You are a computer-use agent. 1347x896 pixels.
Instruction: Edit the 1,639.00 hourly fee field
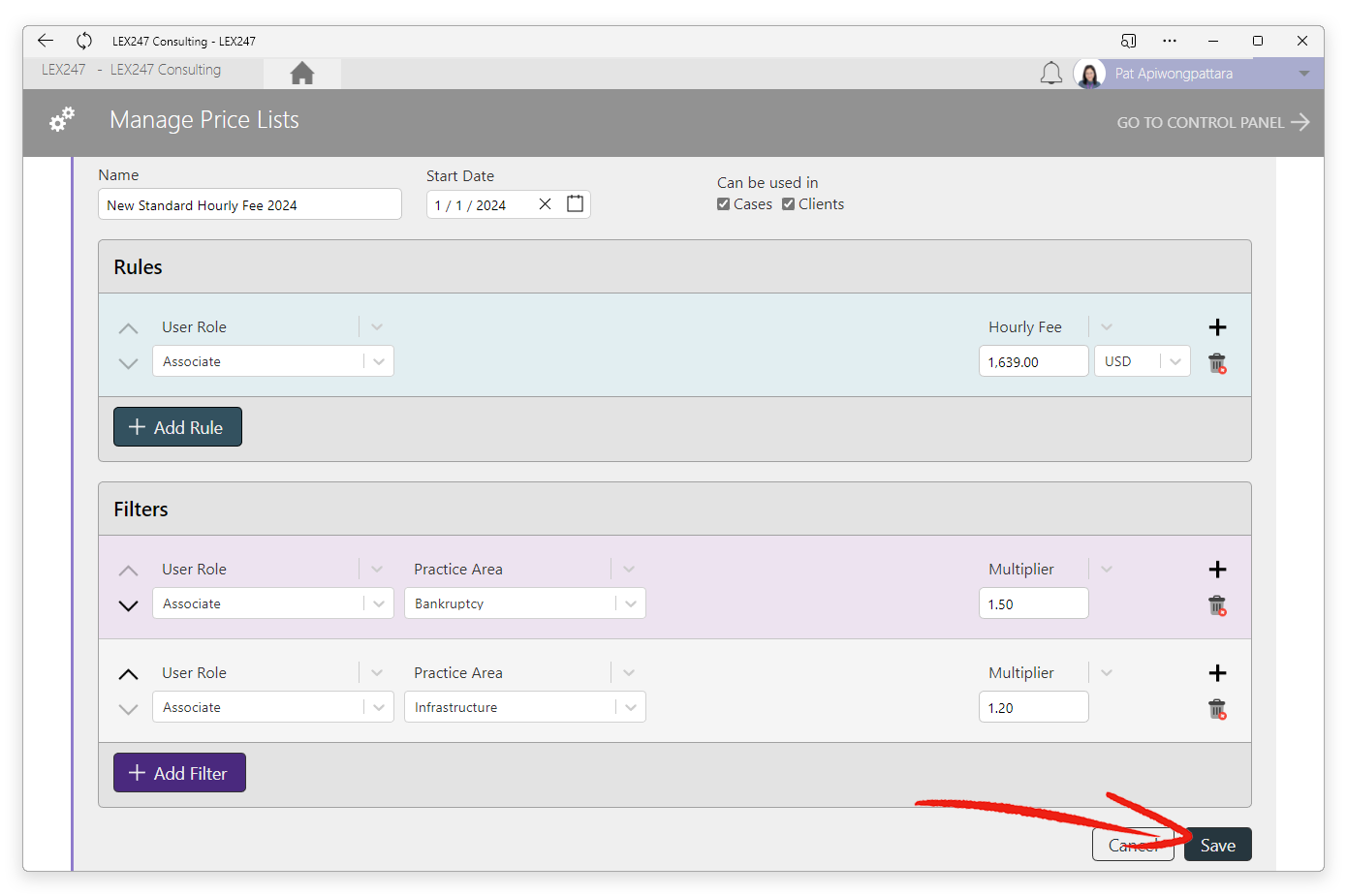point(1034,361)
